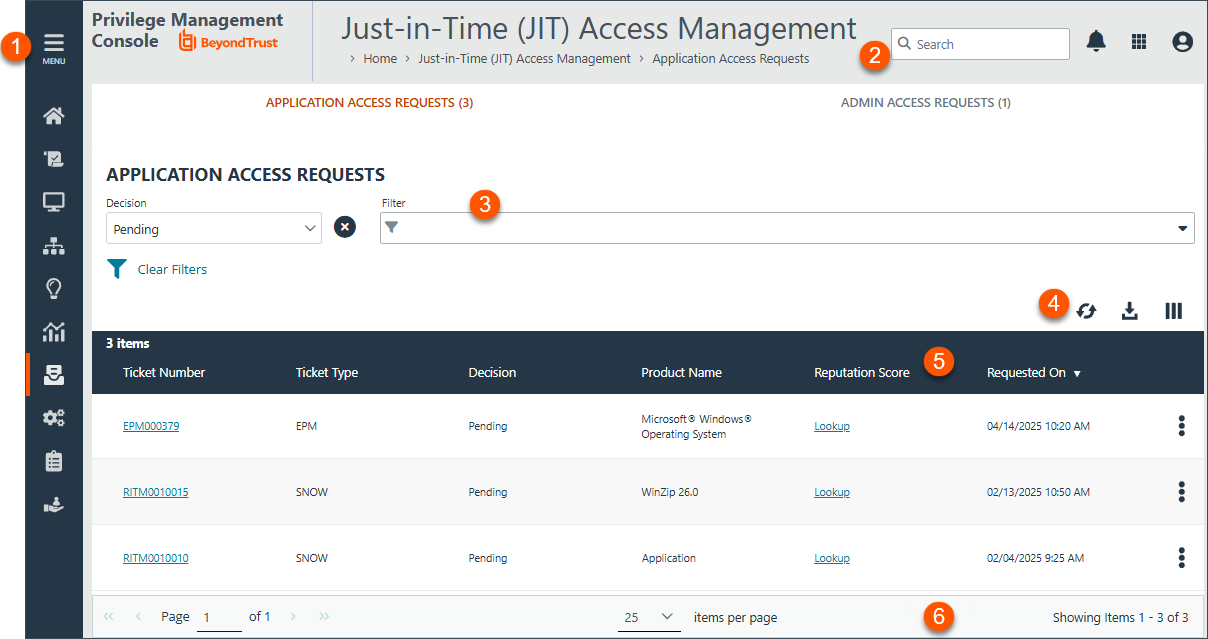Screen dimensions: 1208x639
Task: Clear the Decision selection with the X button
Action: click(x=344, y=227)
